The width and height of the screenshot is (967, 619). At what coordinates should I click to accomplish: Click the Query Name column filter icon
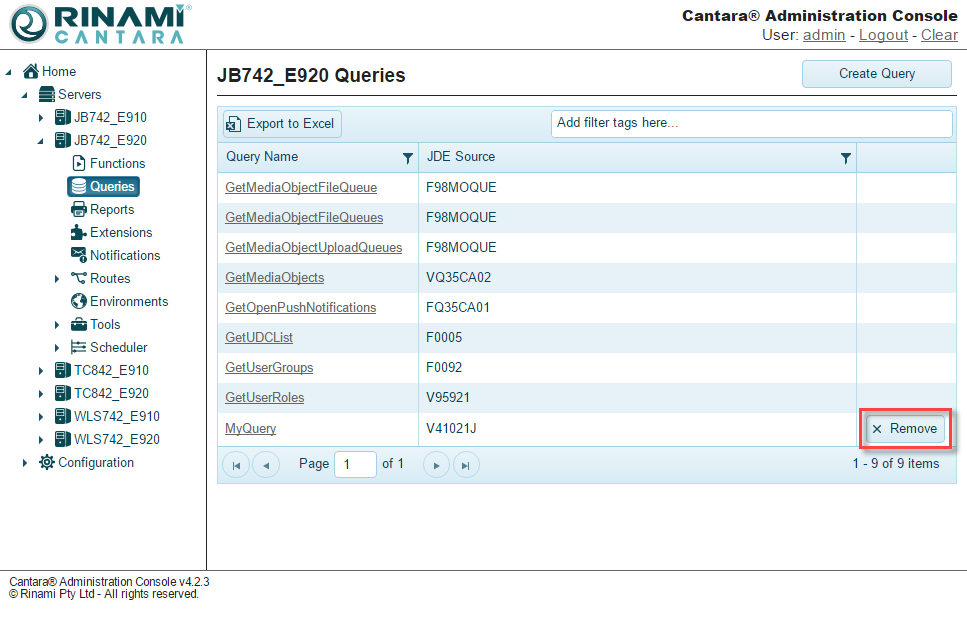[407, 158]
